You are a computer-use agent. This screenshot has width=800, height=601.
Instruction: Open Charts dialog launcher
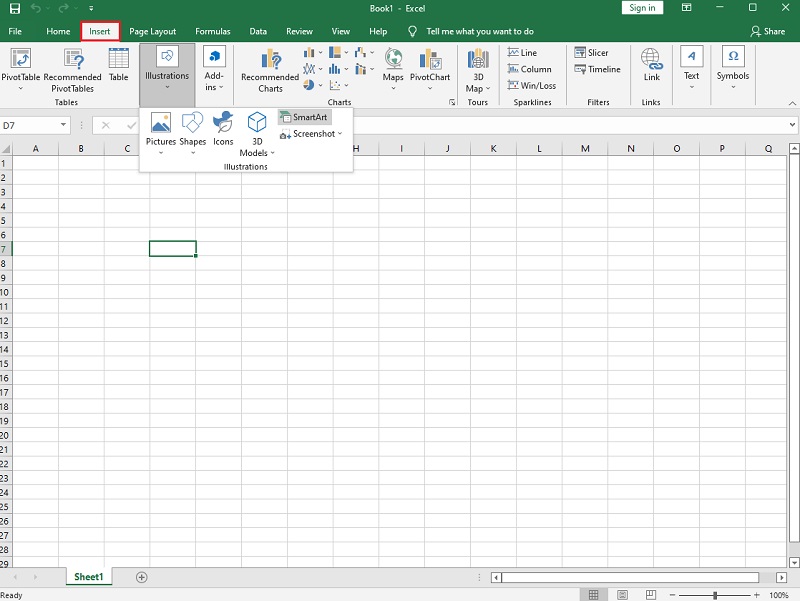[x=452, y=102]
